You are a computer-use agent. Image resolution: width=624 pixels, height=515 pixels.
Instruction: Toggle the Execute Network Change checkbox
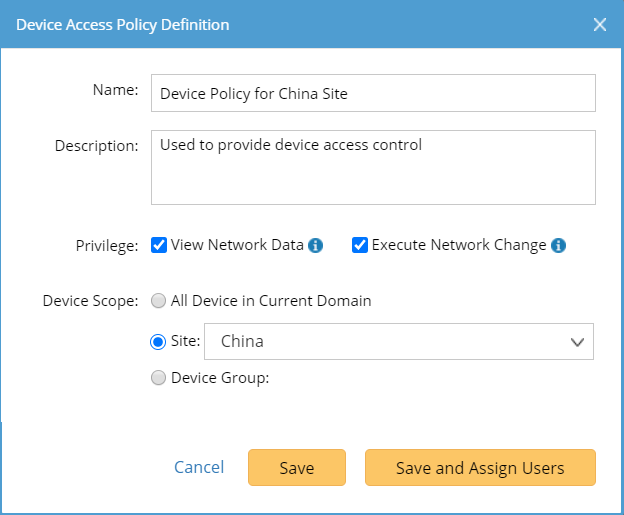pyautogui.click(x=360, y=245)
